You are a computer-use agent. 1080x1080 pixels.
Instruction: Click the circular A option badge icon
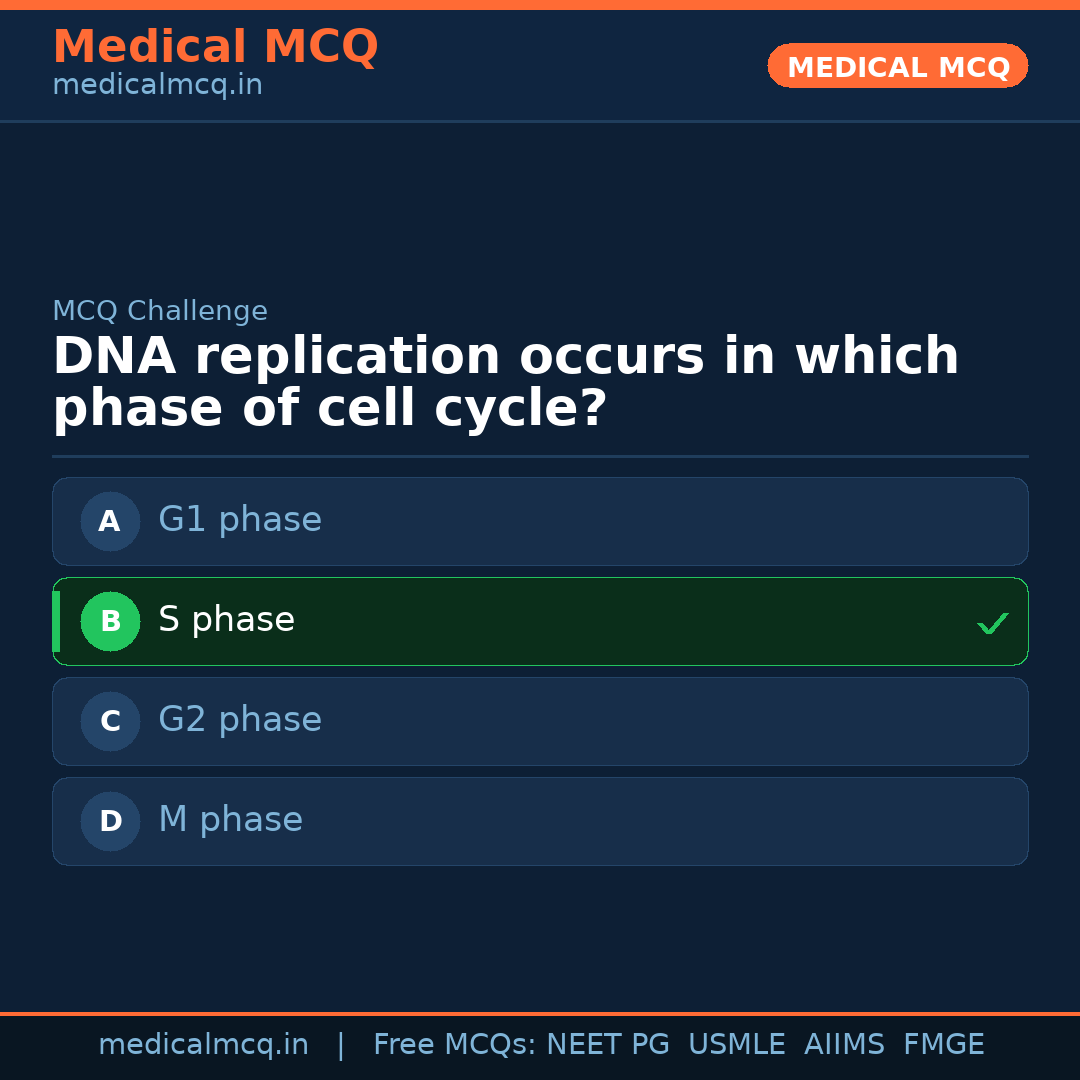(110, 521)
